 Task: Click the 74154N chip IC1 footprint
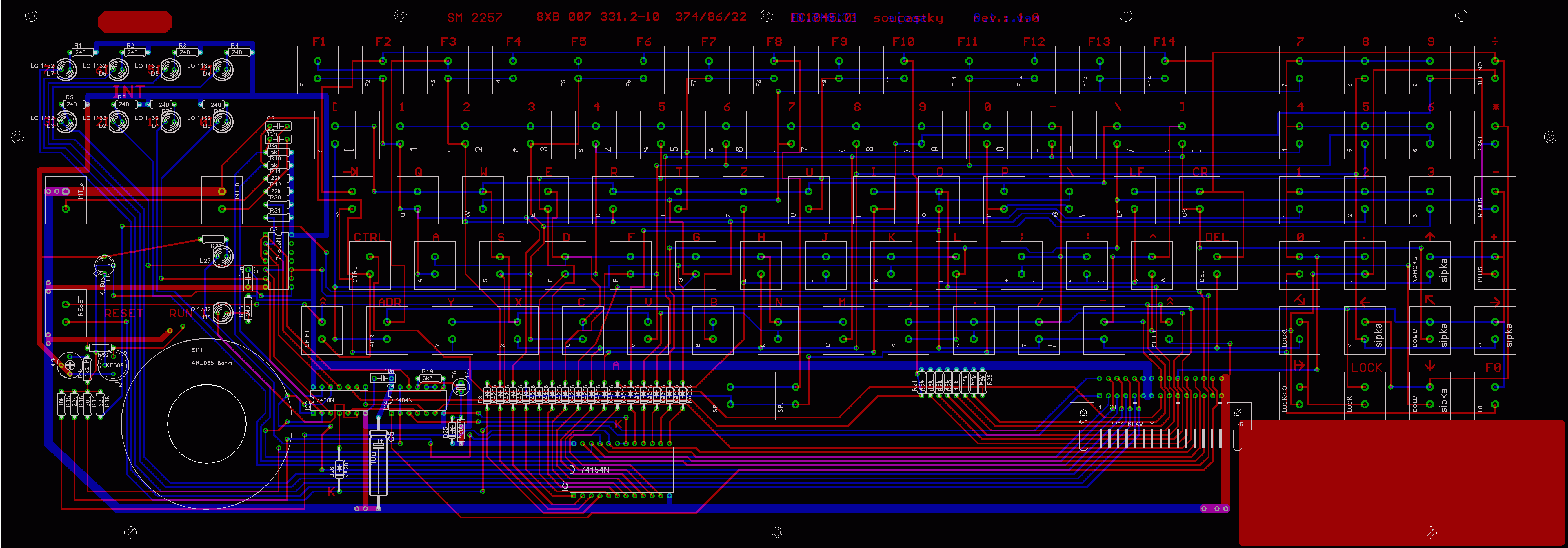(622, 469)
